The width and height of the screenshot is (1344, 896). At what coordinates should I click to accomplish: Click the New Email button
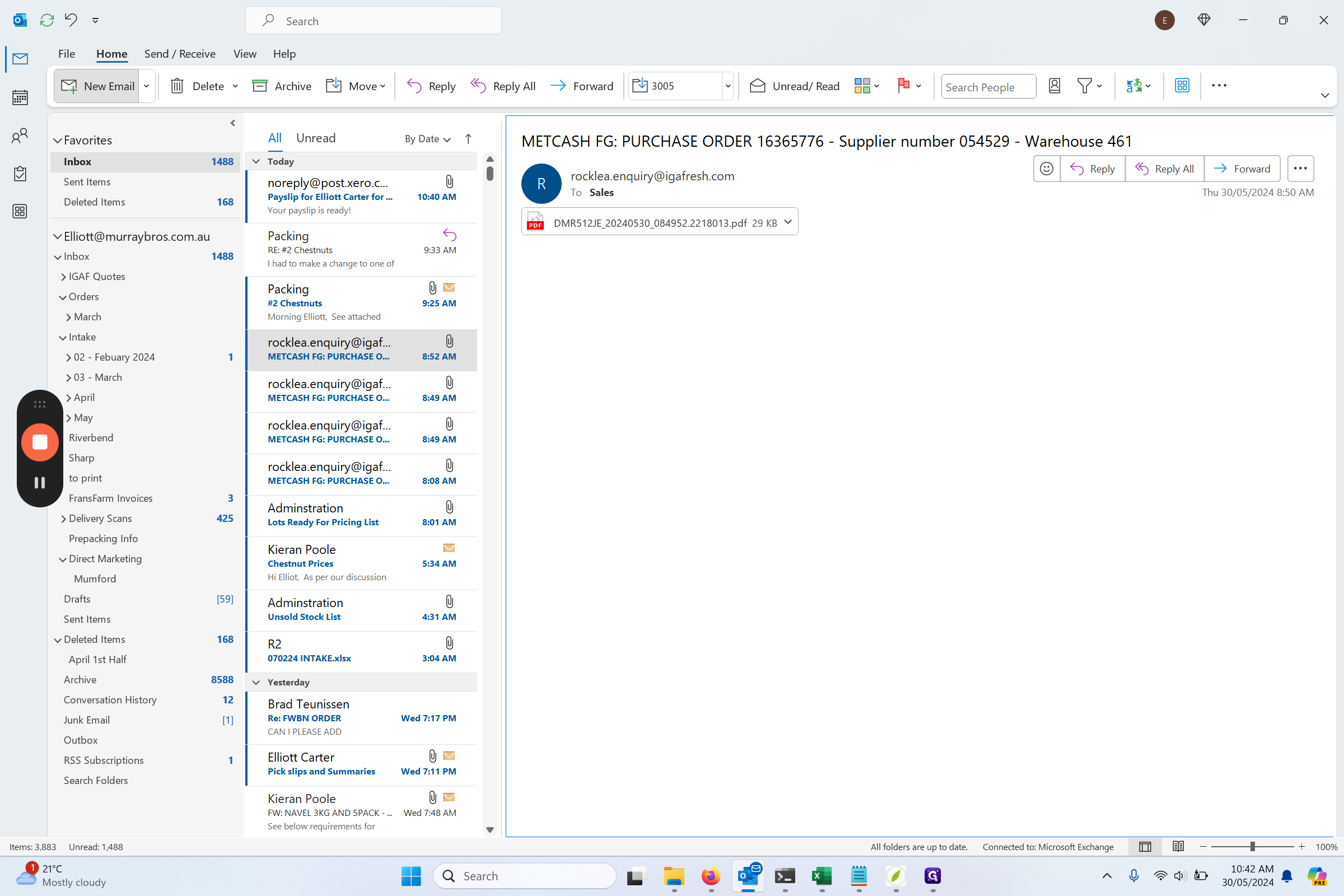(x=96, y=86)
